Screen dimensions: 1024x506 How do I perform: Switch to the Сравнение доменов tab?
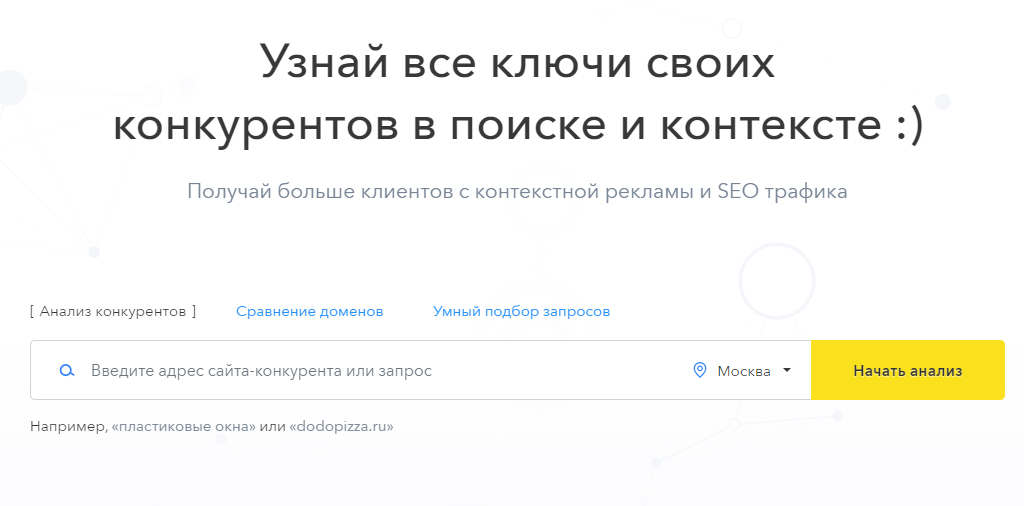(309, 311)
